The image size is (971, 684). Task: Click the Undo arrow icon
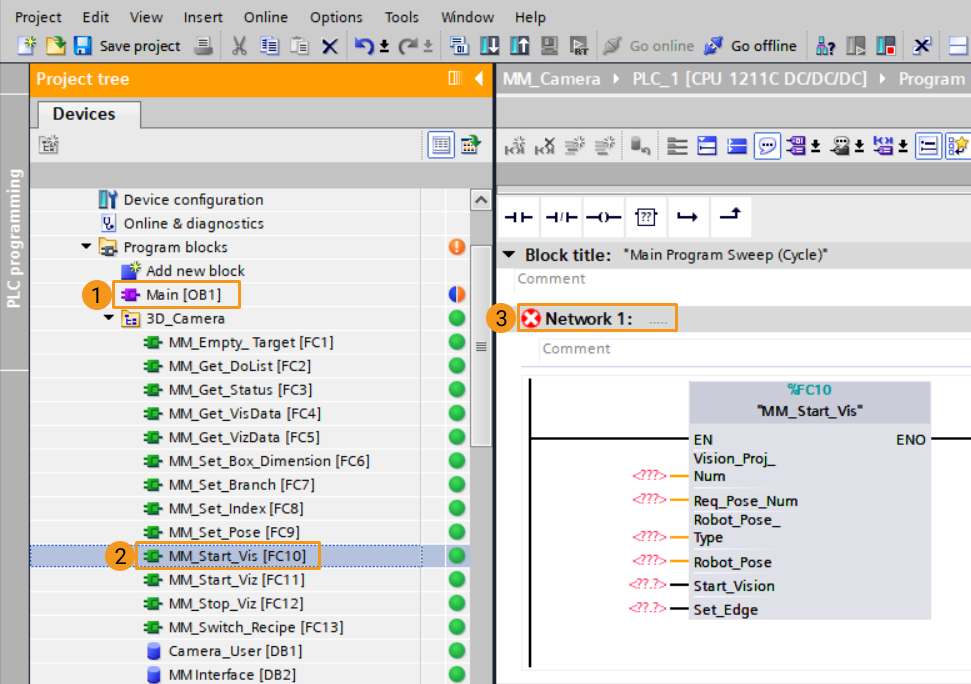pos(365,46)
